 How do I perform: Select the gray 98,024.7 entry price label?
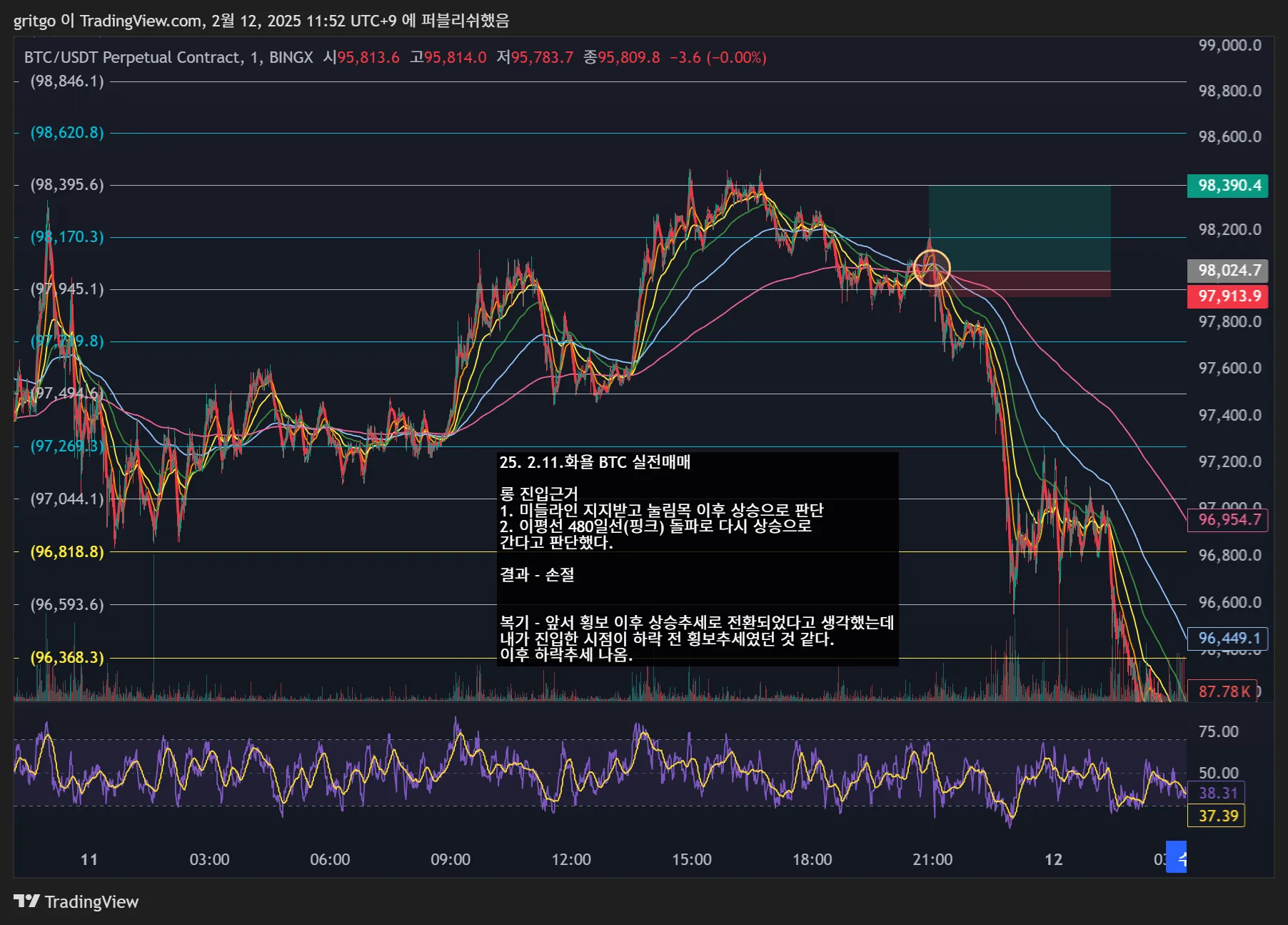1227,270
